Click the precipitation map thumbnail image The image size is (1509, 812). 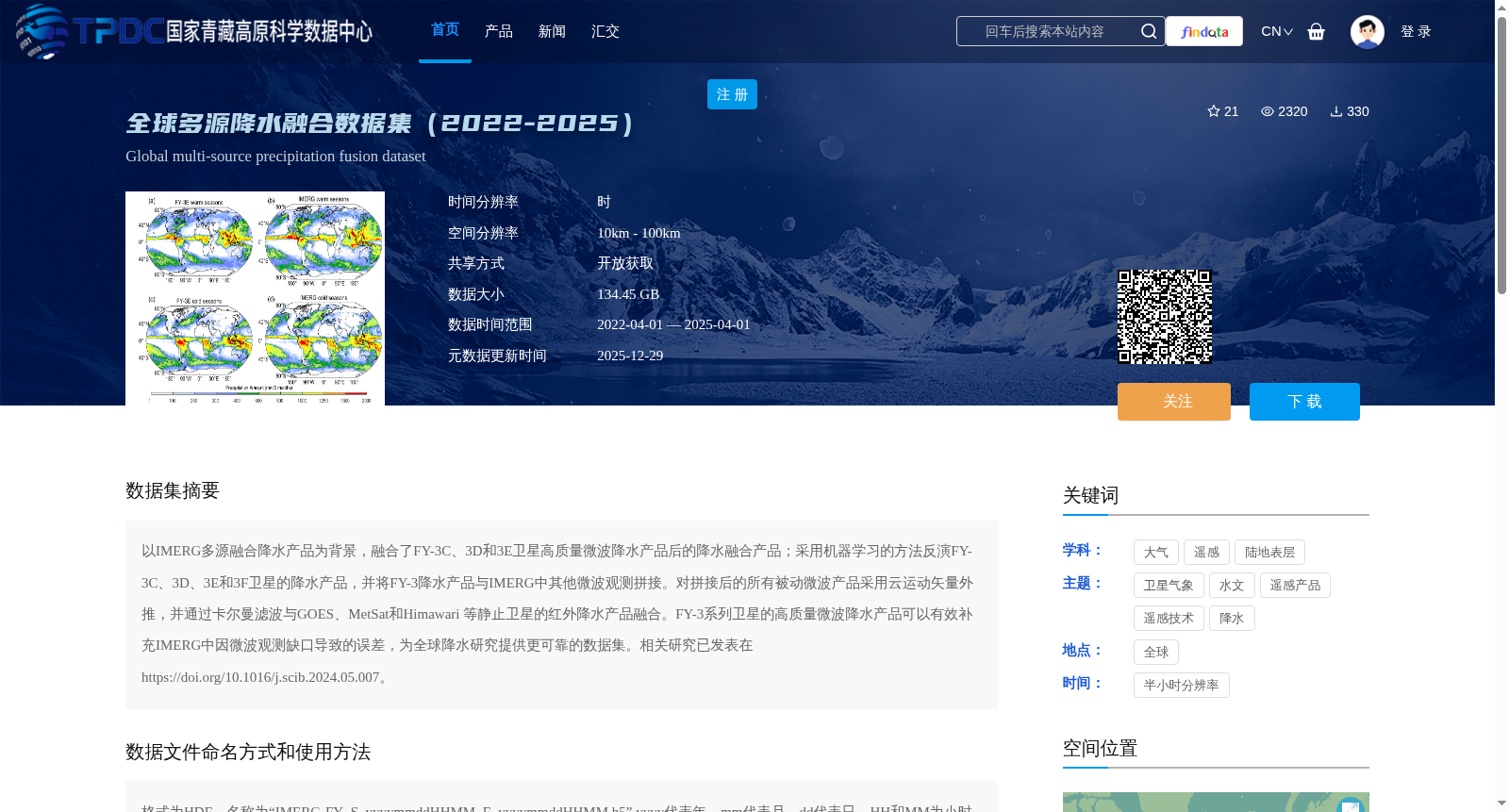click(x=255, y=298)
